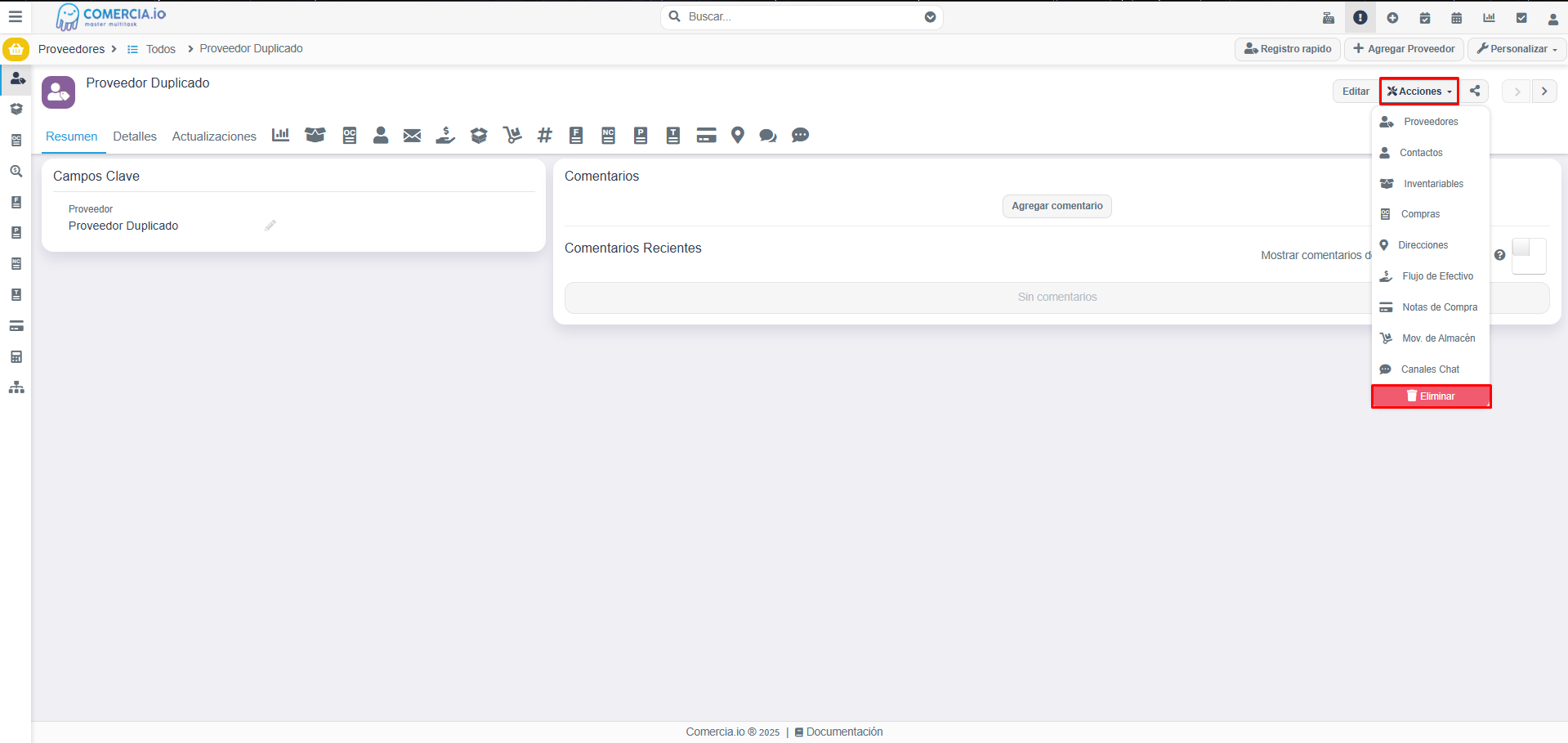
Task: Go to next record with the right chevron
Action: click(x=1544, y=92)
